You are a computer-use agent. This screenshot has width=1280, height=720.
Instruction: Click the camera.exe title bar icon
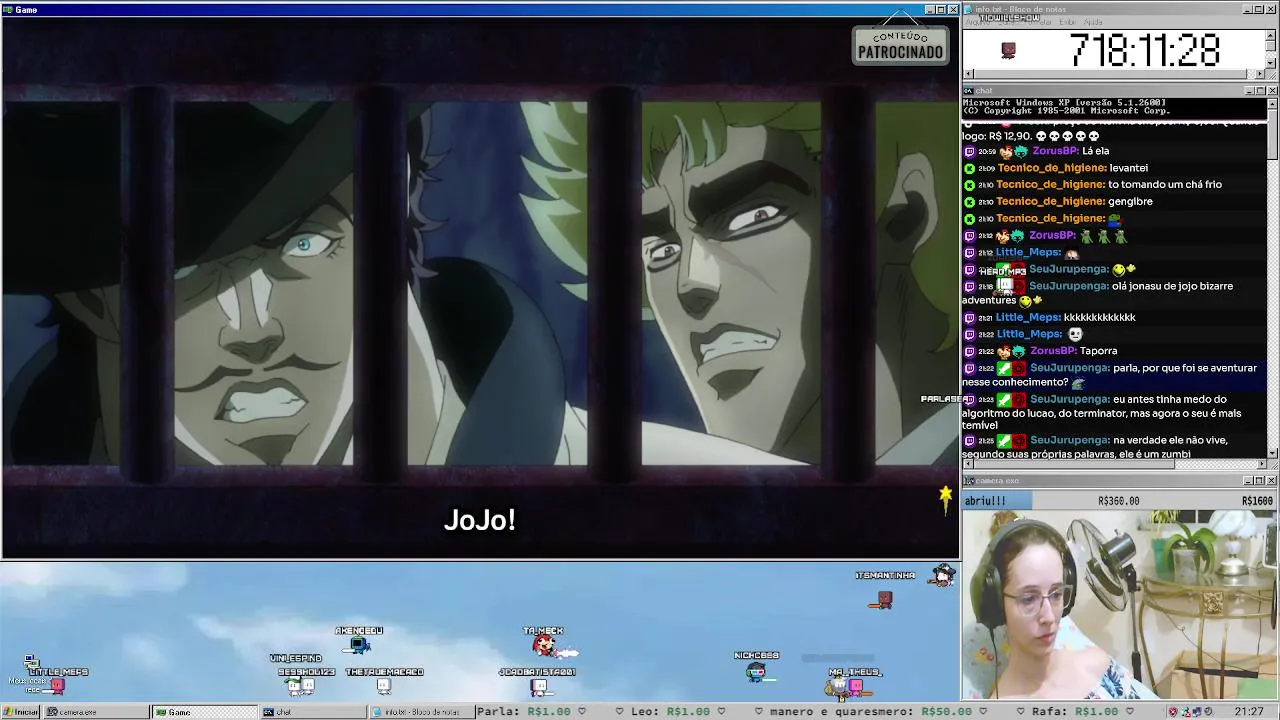pyautogui.click(x=968, y=481)
